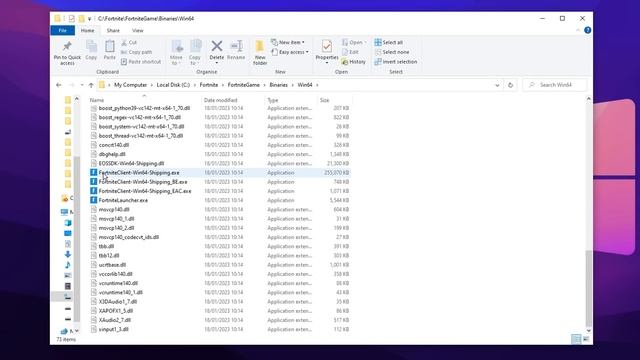Click the Refresh button
Viewport: 640px width, 360px height.
click(x=510, y=85)
